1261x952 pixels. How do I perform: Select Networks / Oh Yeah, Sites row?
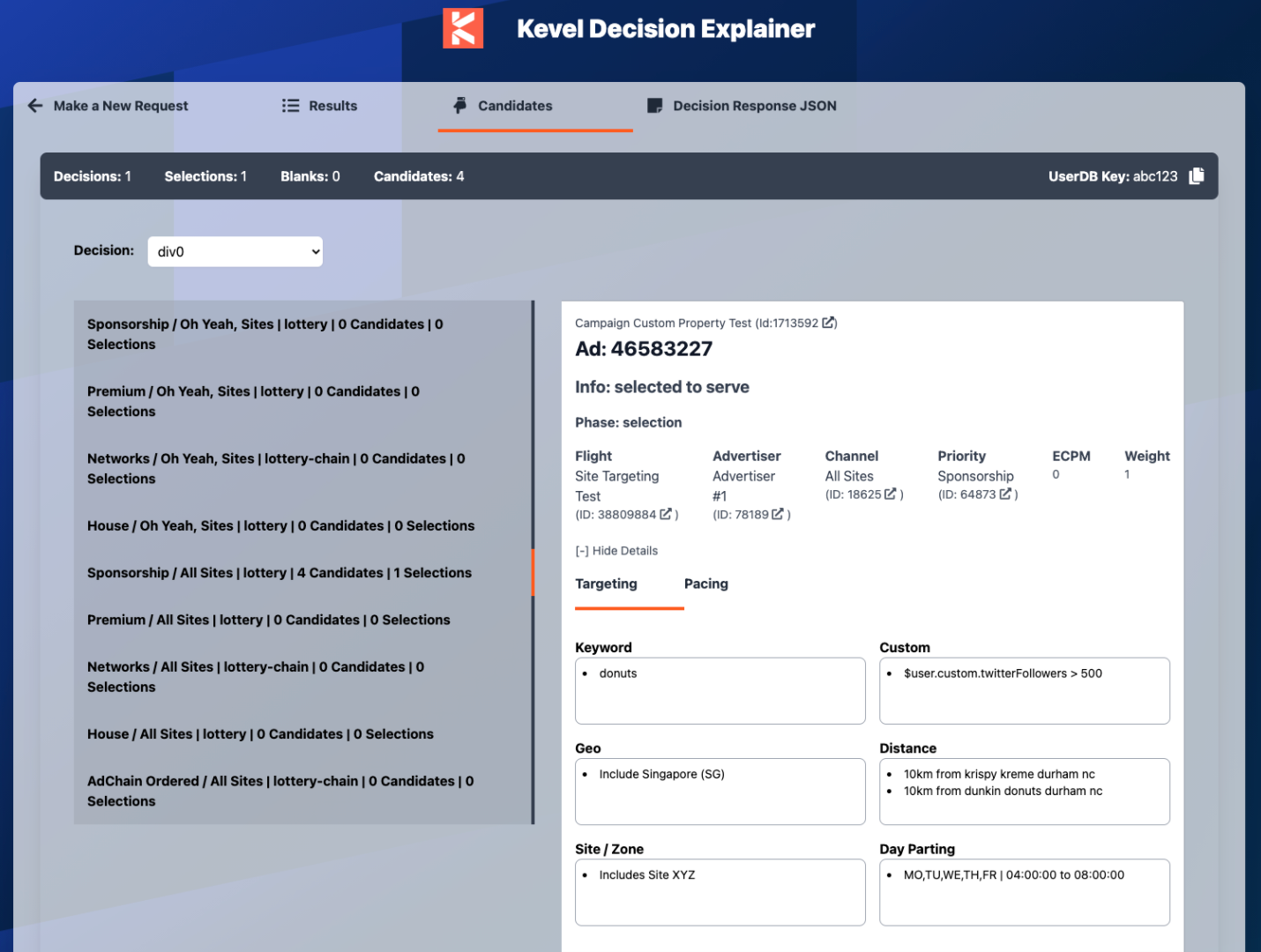(x=302, y=468)
